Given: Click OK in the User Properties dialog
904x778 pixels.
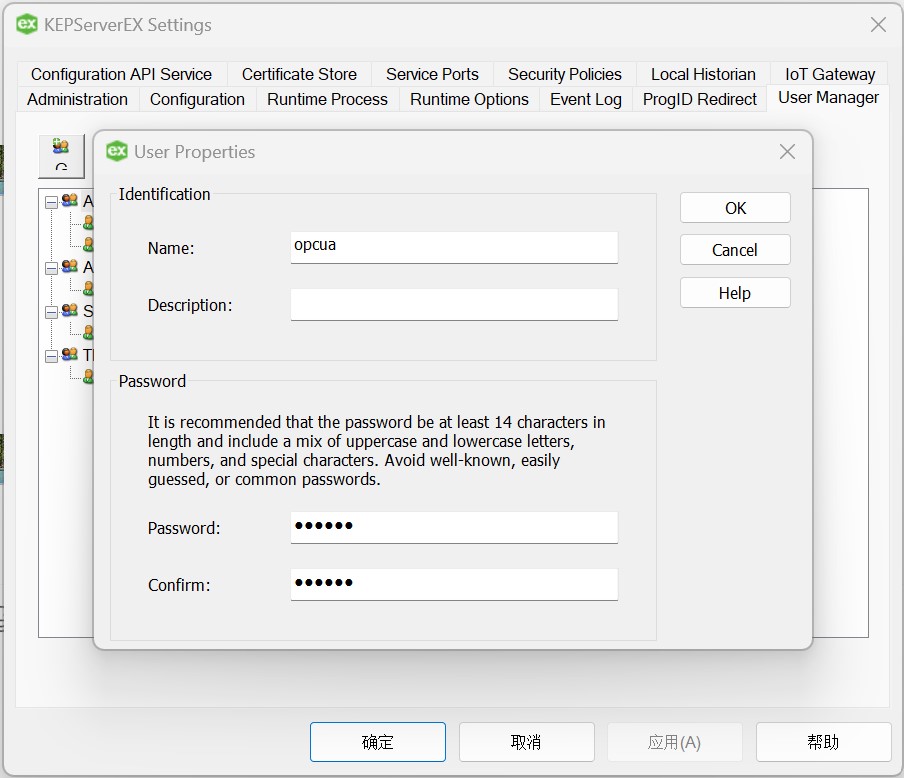Looking at the screenshot, I should tap(735, 208).
